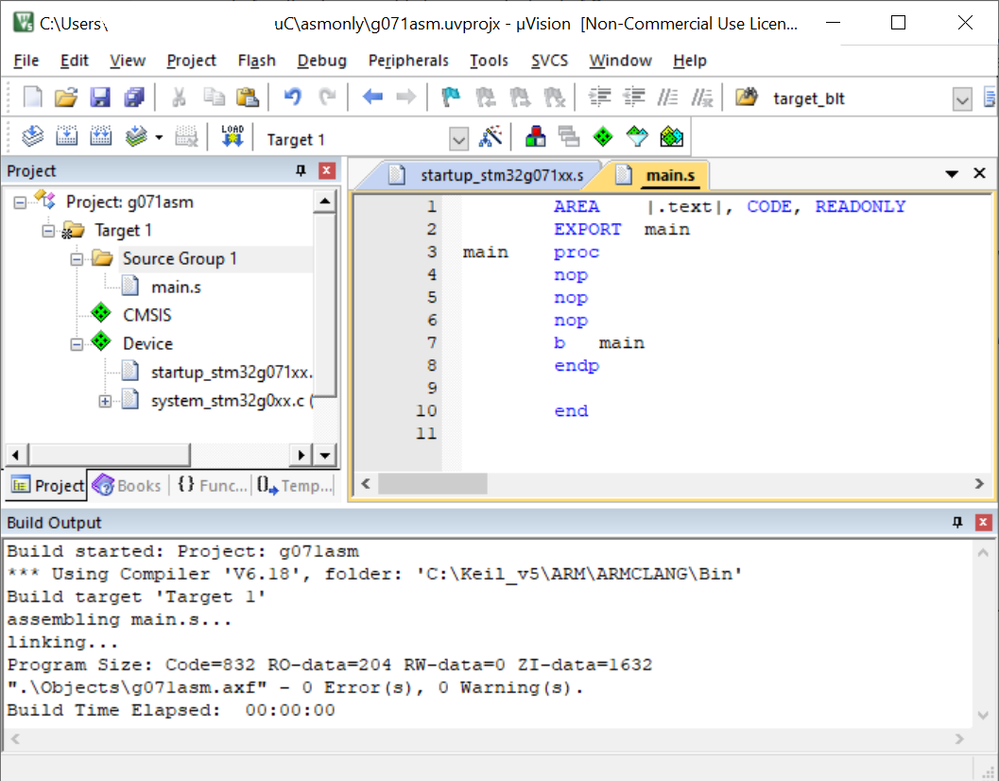Toggle the Build Output panel pin
Image resolution: width=999 pixels, height=781 pixels.
coord(957,522)
